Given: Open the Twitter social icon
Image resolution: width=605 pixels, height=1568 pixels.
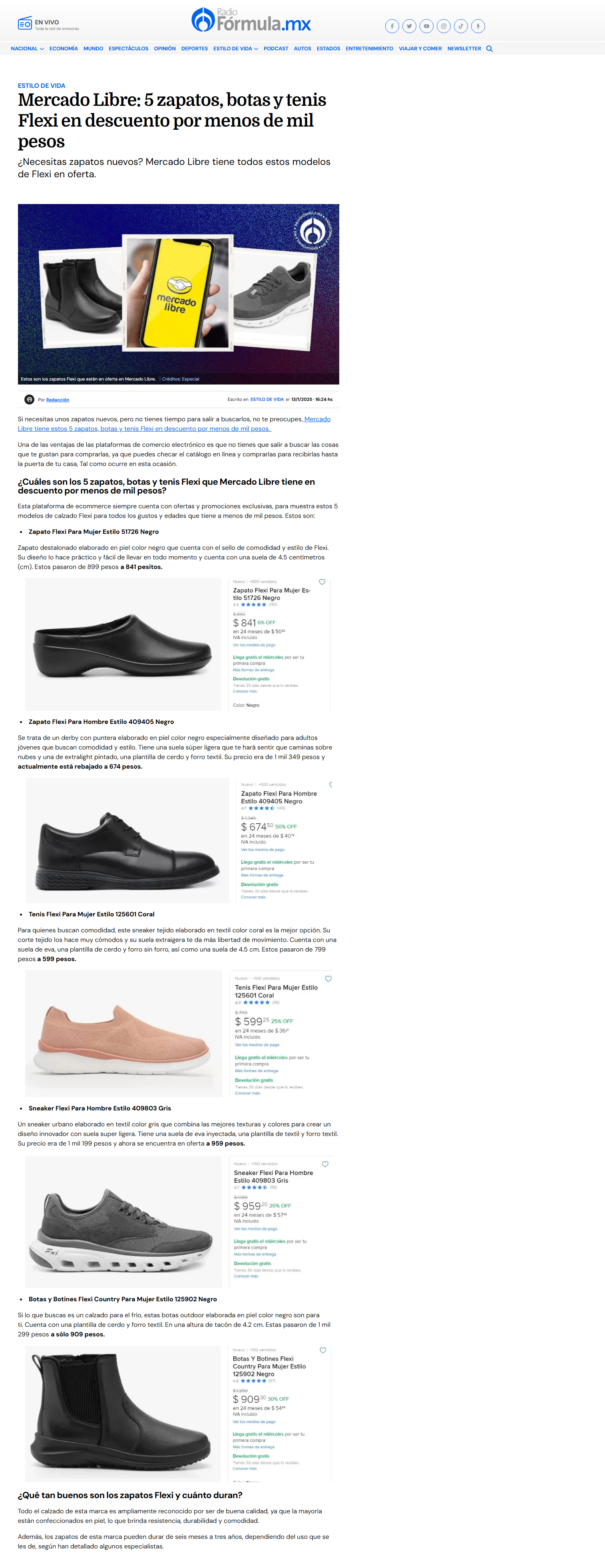Looking at the screenshot, I should click(x=410, y=26).
